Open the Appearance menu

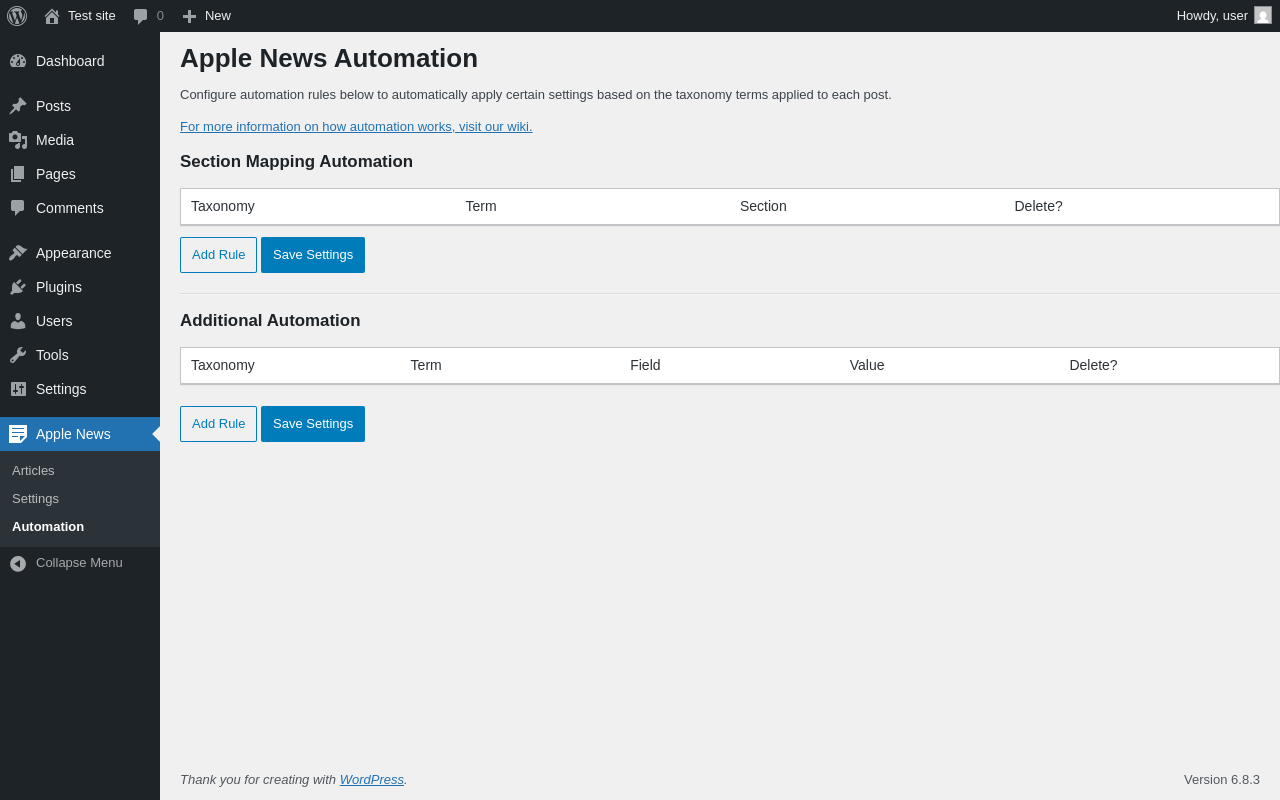click(x=73, y=253)
